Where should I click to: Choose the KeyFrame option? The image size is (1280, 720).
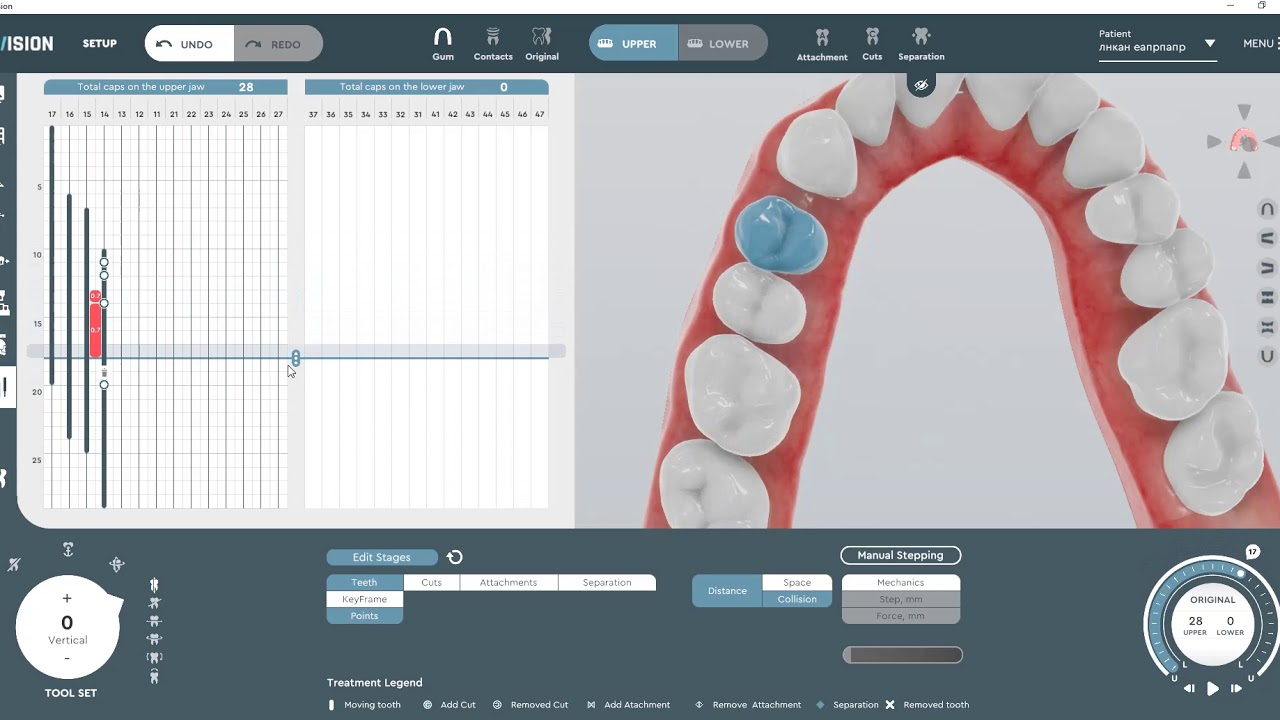click(365, 599)
